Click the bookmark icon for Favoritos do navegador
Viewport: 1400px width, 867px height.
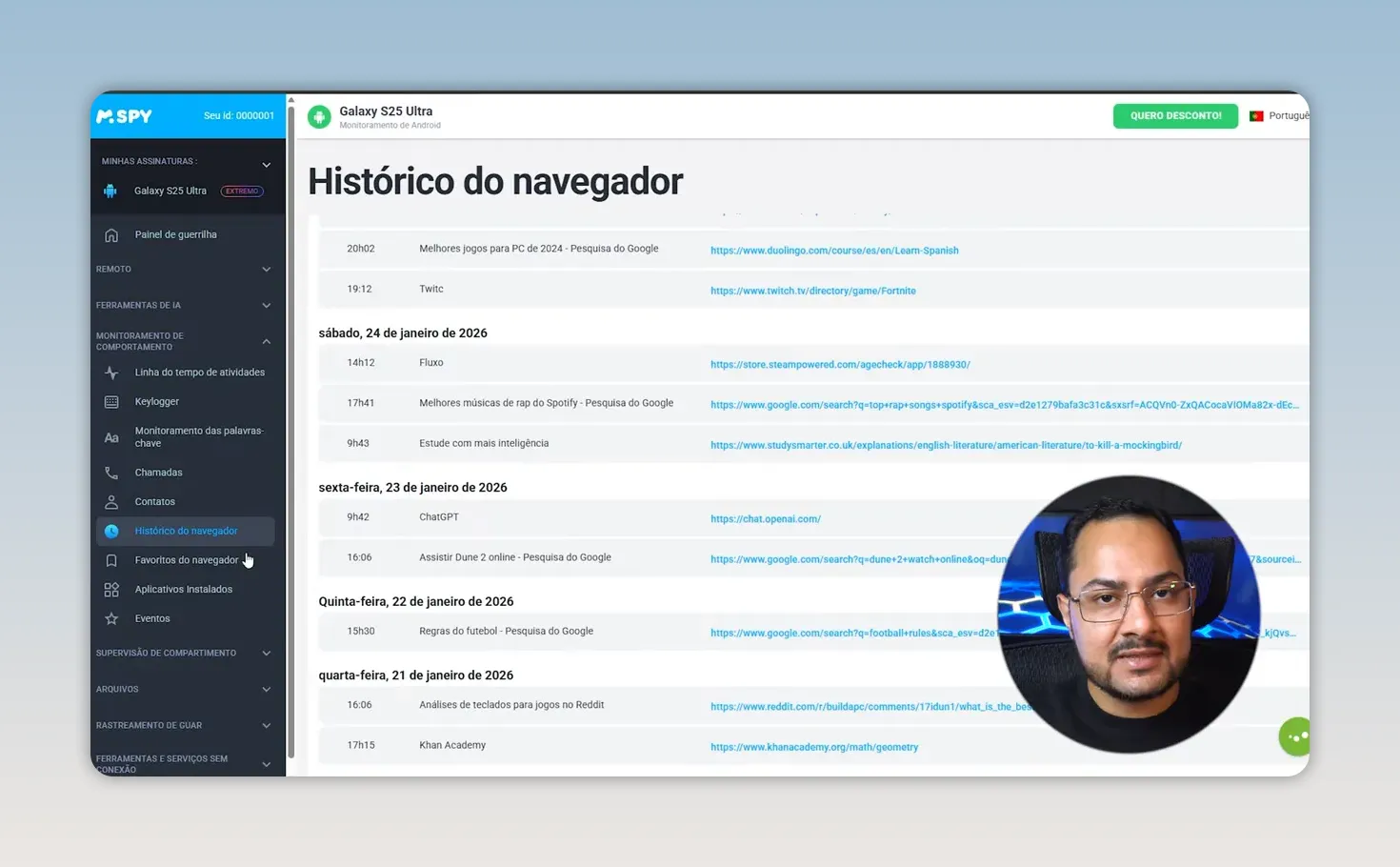(x=111, y=560)
